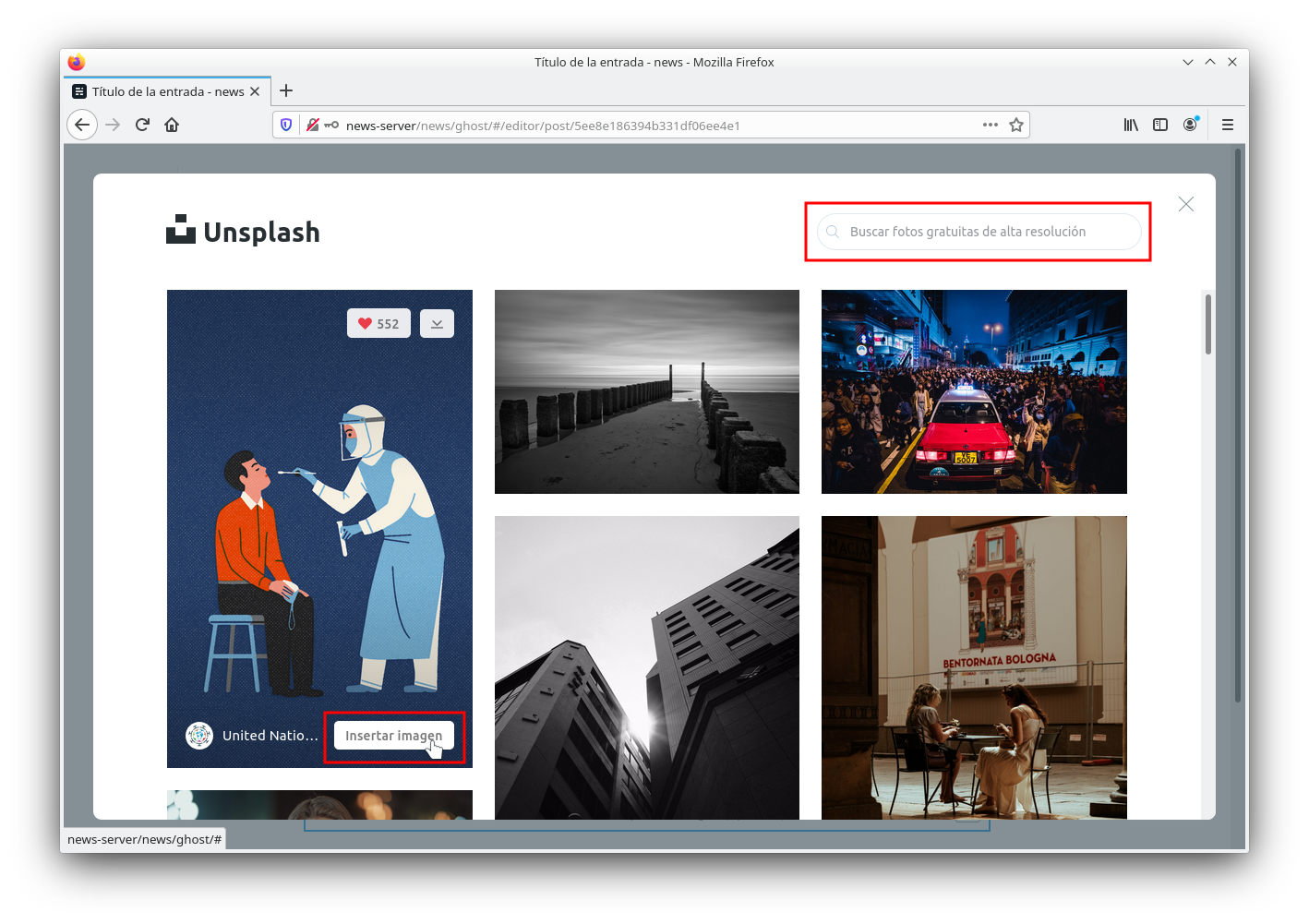Toggle the Firefox sidebar view
The image size is (1309, 924).
point(1160,125)
